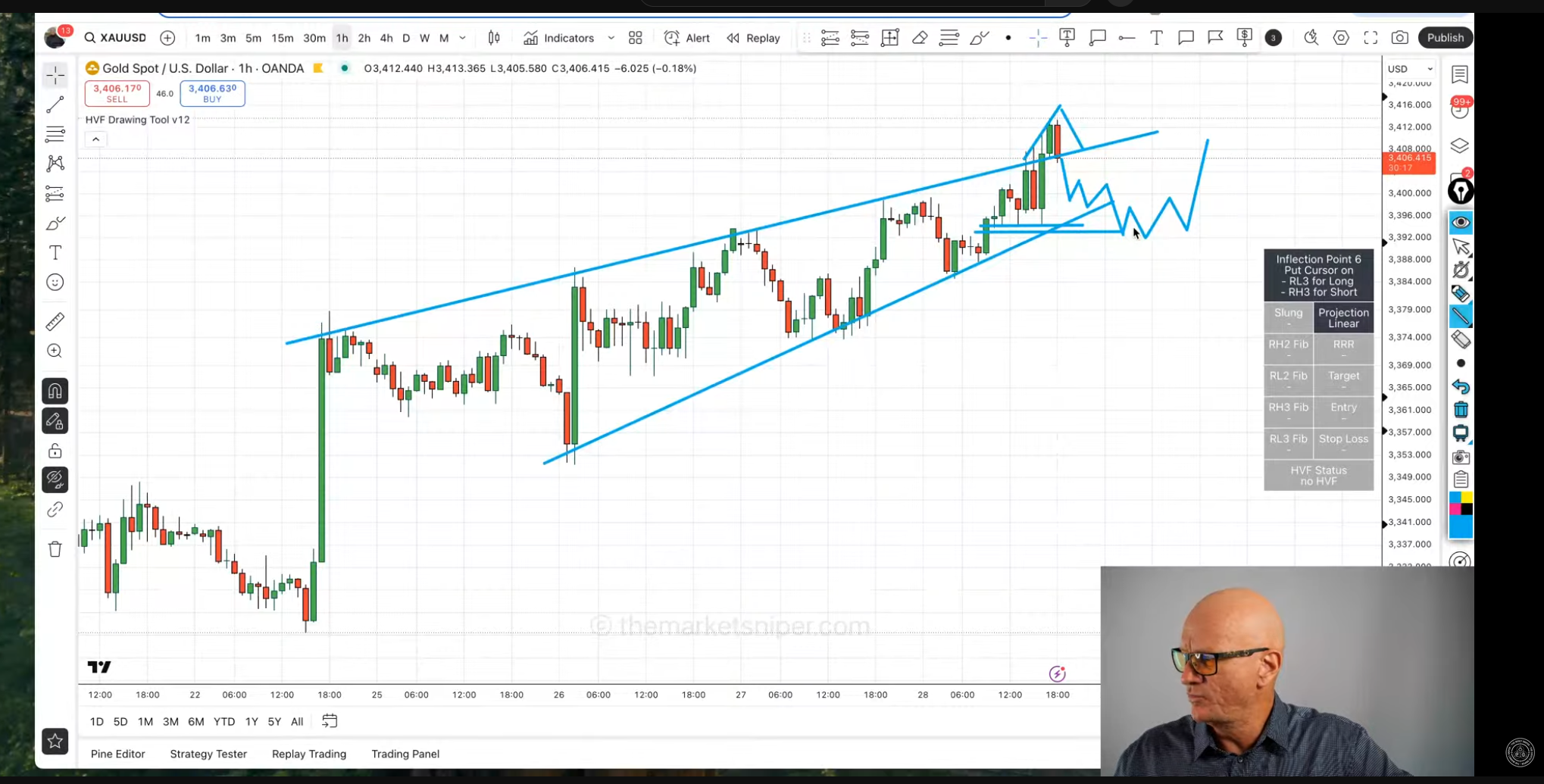Viewport: 1544px width, 784px height.
Task: Toggle lock all drawings
Action: 55,451
